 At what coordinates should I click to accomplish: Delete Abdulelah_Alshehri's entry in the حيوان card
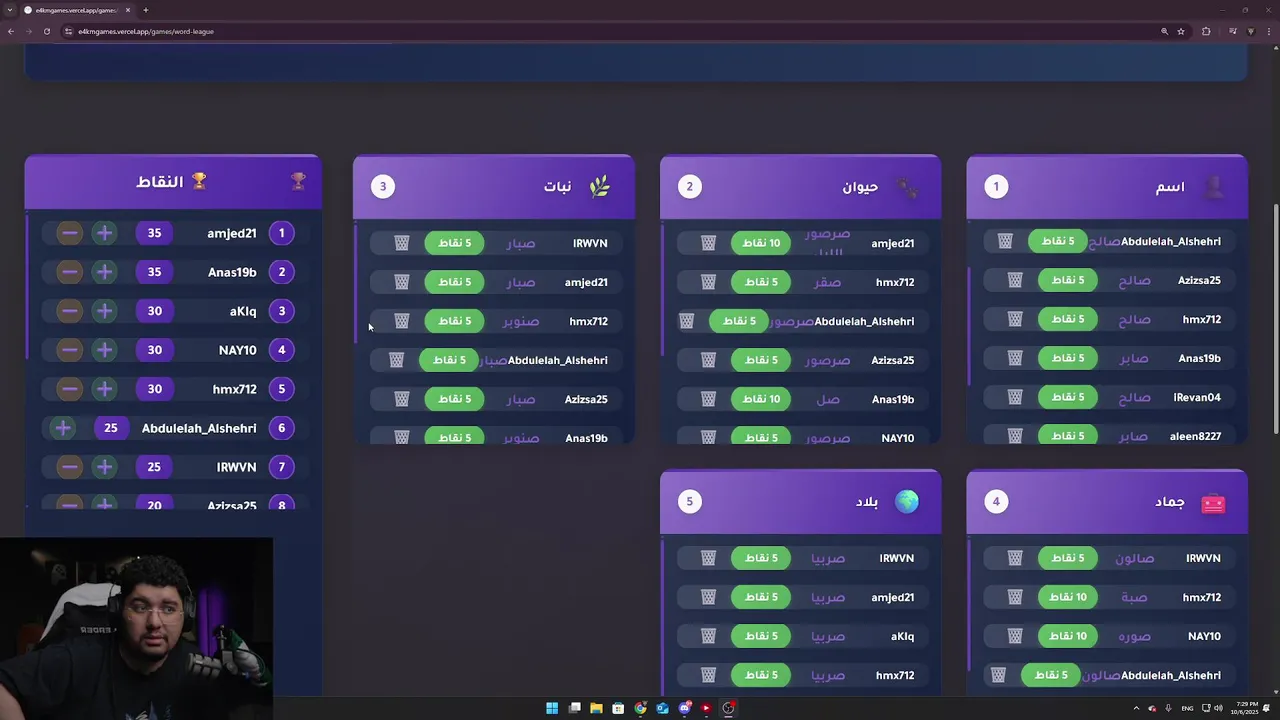coord(686,321)
